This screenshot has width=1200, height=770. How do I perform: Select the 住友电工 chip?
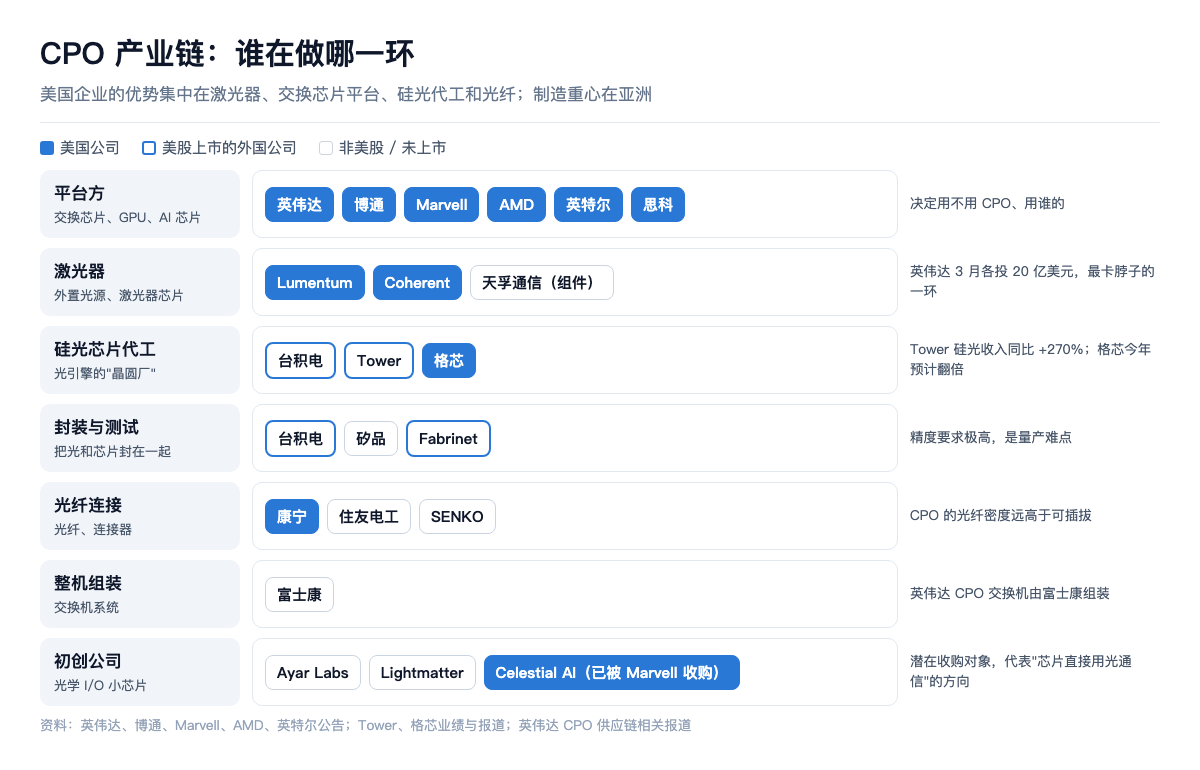[369, 516]
